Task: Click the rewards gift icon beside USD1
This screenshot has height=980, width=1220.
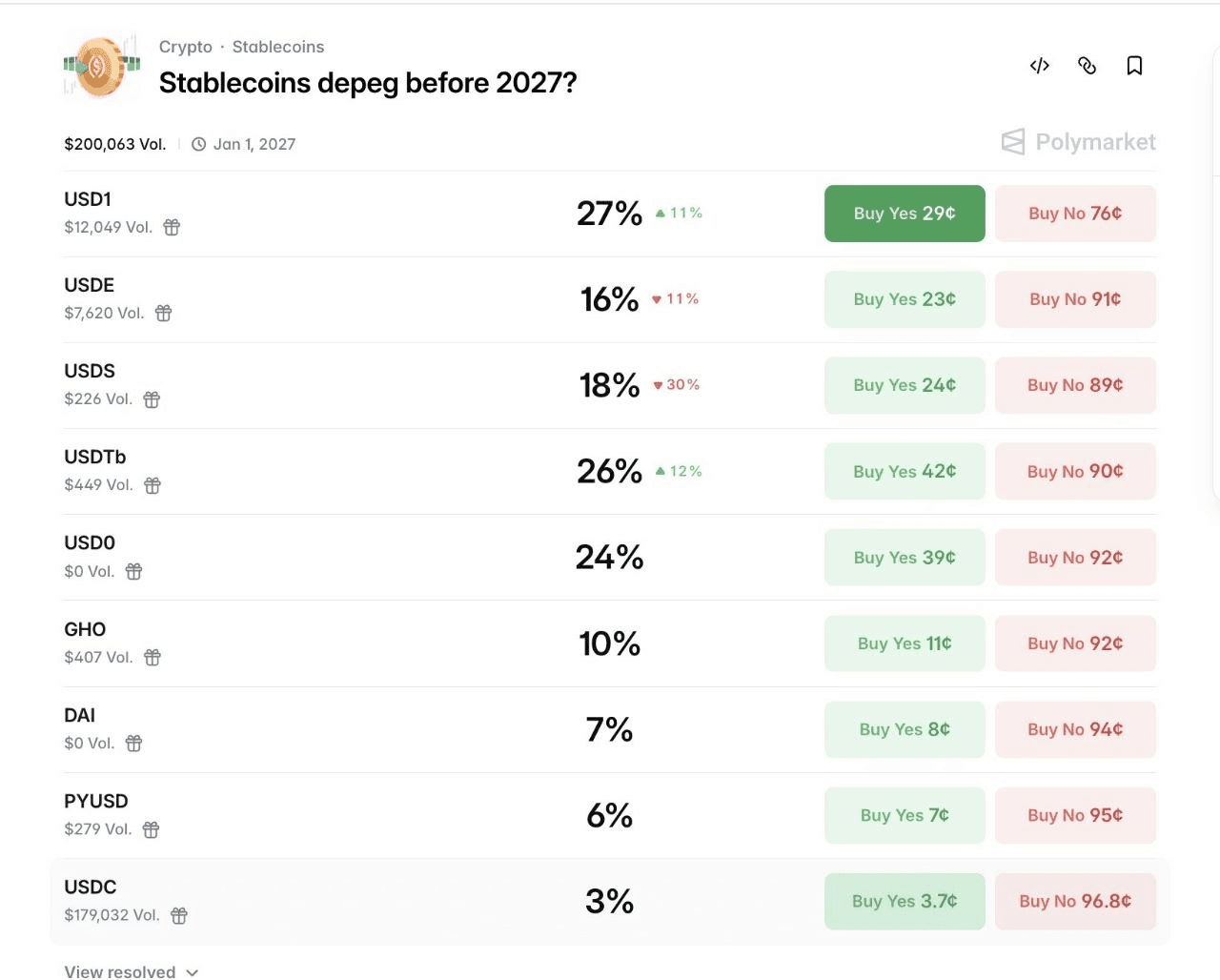Action: [172, 227]
